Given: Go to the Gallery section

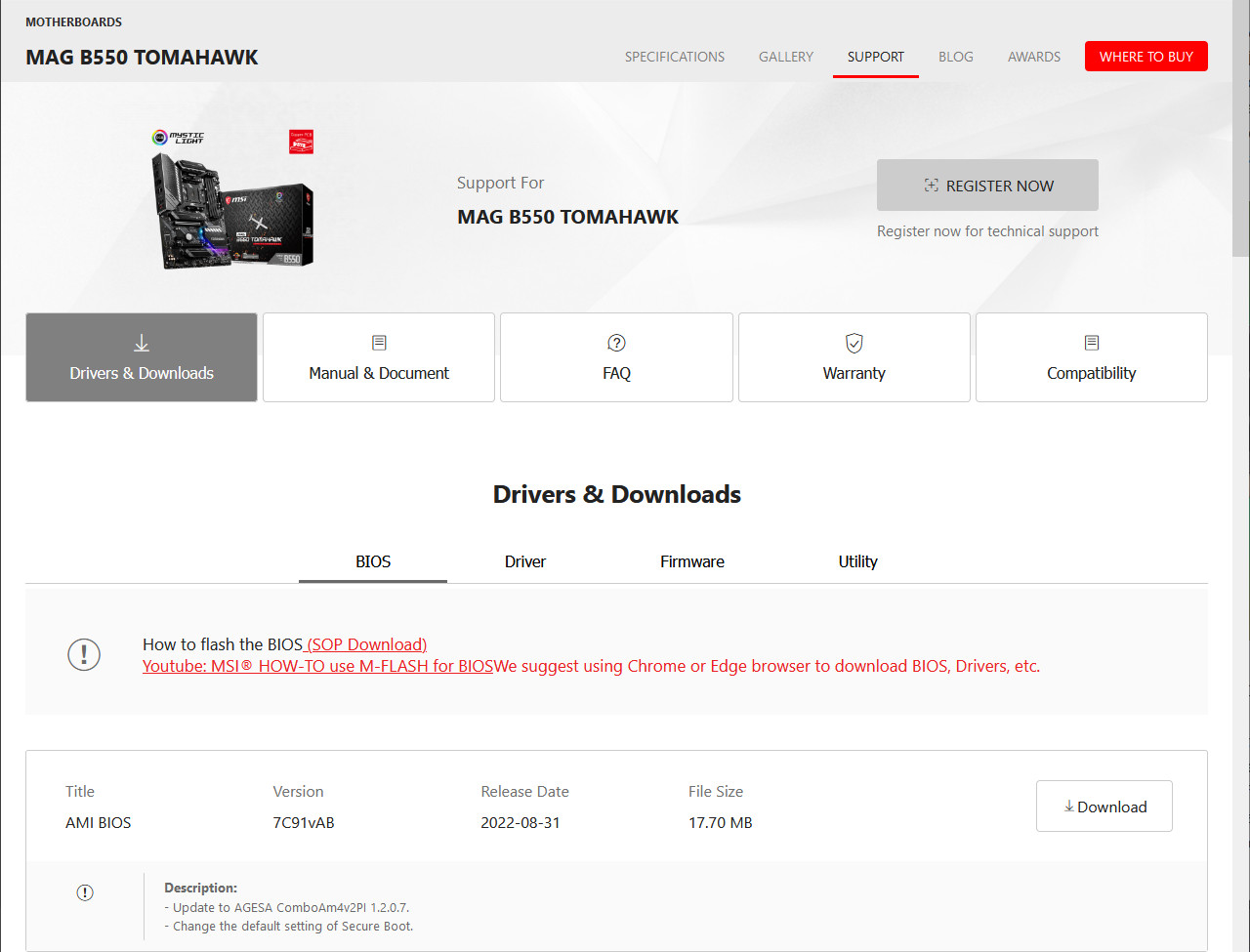Looking at the screenshot, I should (785, 57).
